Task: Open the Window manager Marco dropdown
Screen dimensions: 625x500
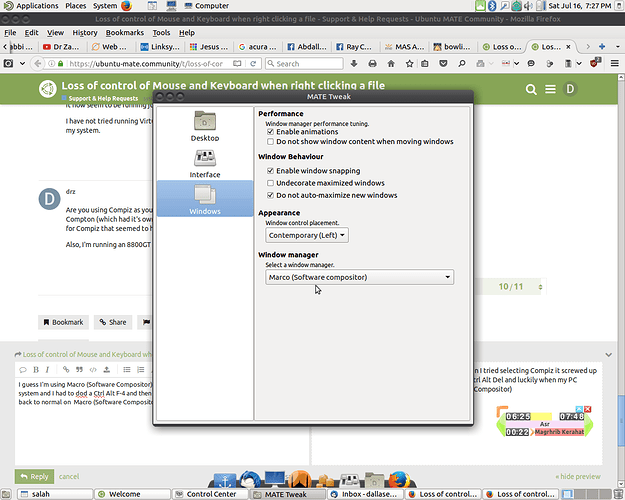Action: (x=360, y=277)
